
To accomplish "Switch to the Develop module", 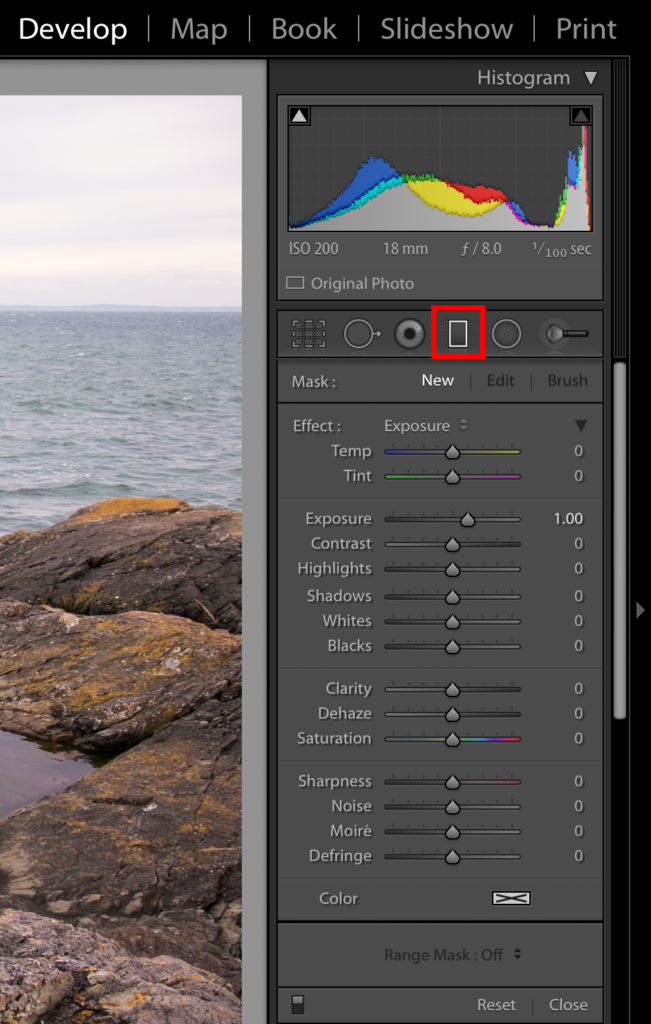I will pyautogui.click(x=72, y=29).
